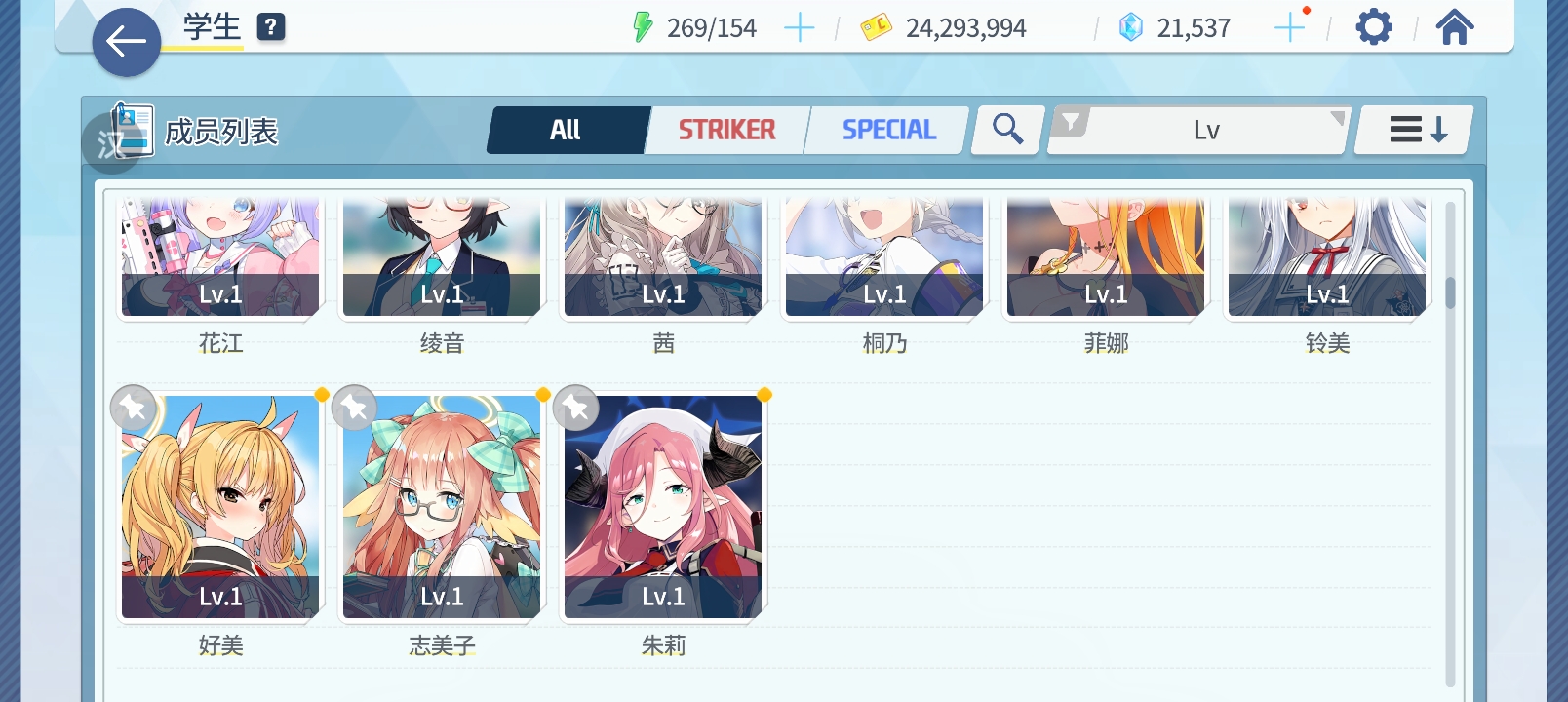
Task: Open the 桐乃 student card
Action: click(884, 258)
